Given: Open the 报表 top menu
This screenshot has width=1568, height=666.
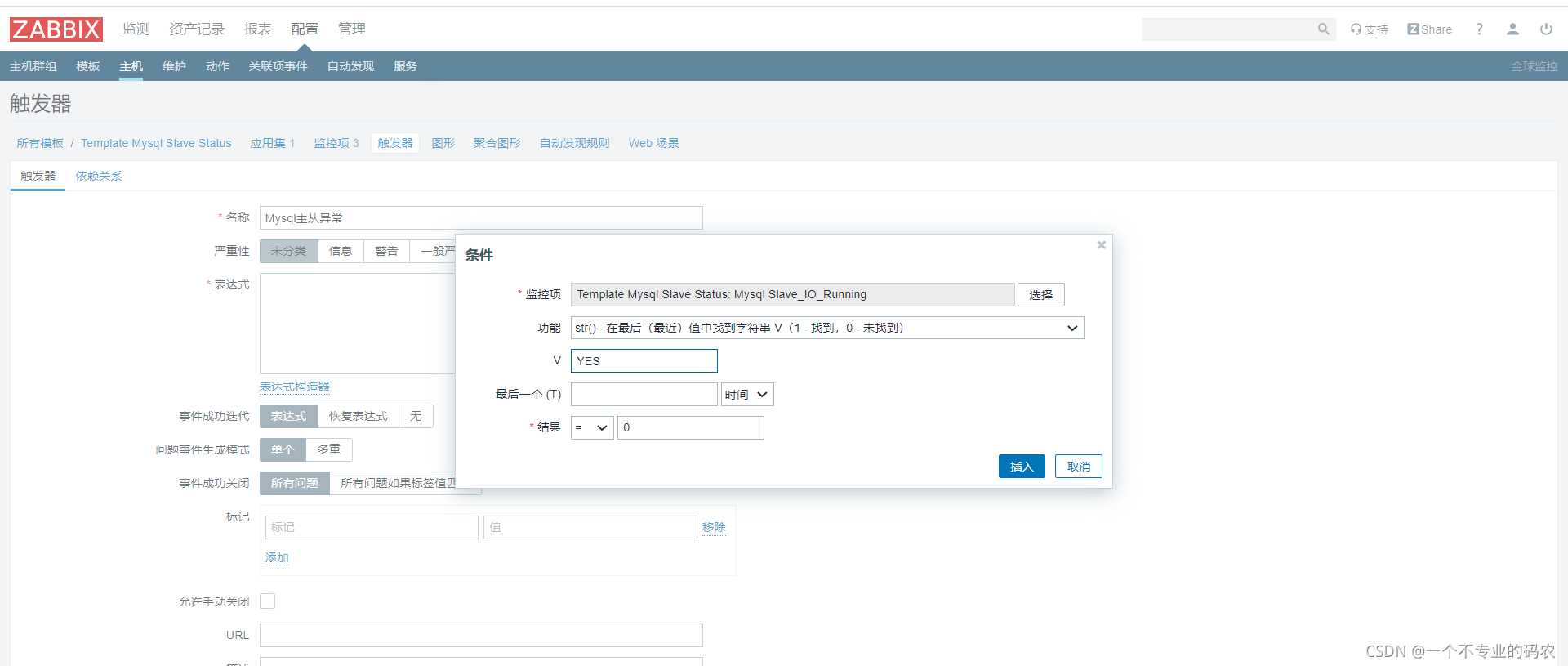Looking at the screenshot, I should [257, 29].
